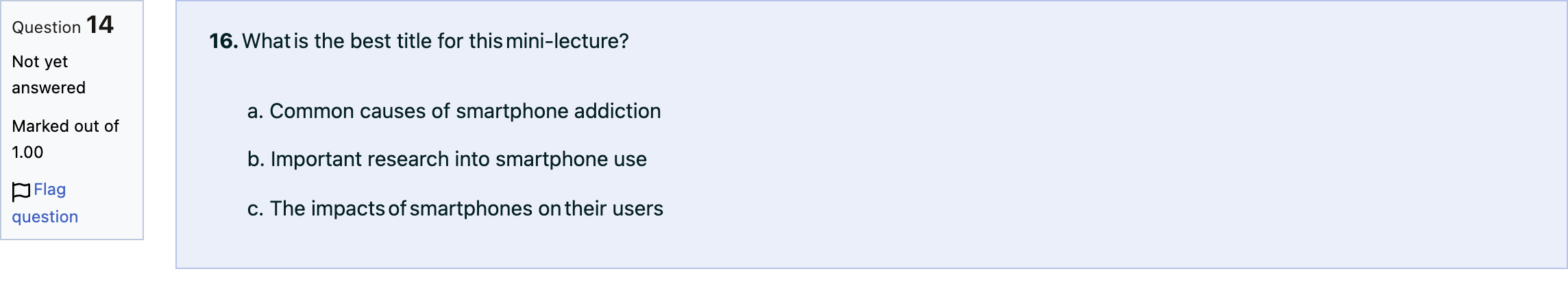Click the 1.00 mark value
The width and height of the screenshot is (1568, 291).
(x=27, y=152)
